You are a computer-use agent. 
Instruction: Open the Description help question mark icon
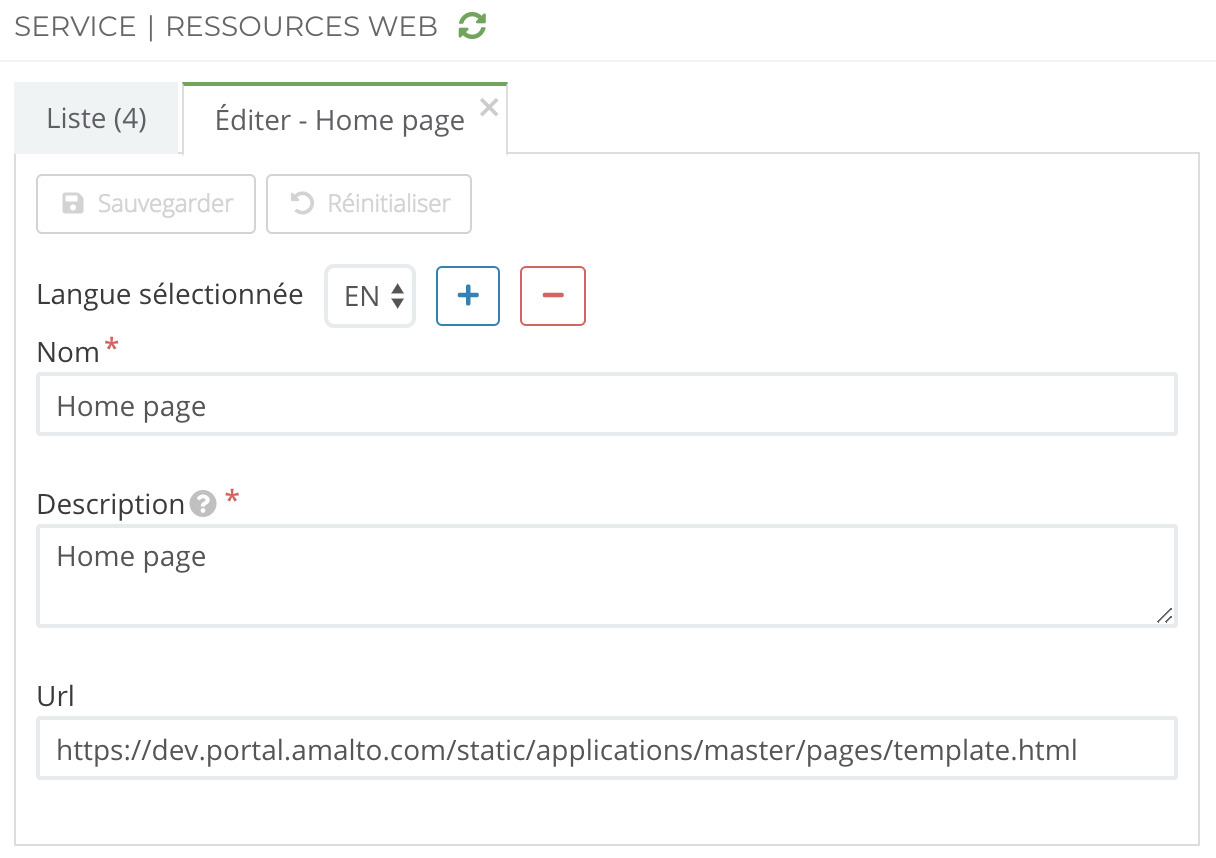(x=203, y=504)
